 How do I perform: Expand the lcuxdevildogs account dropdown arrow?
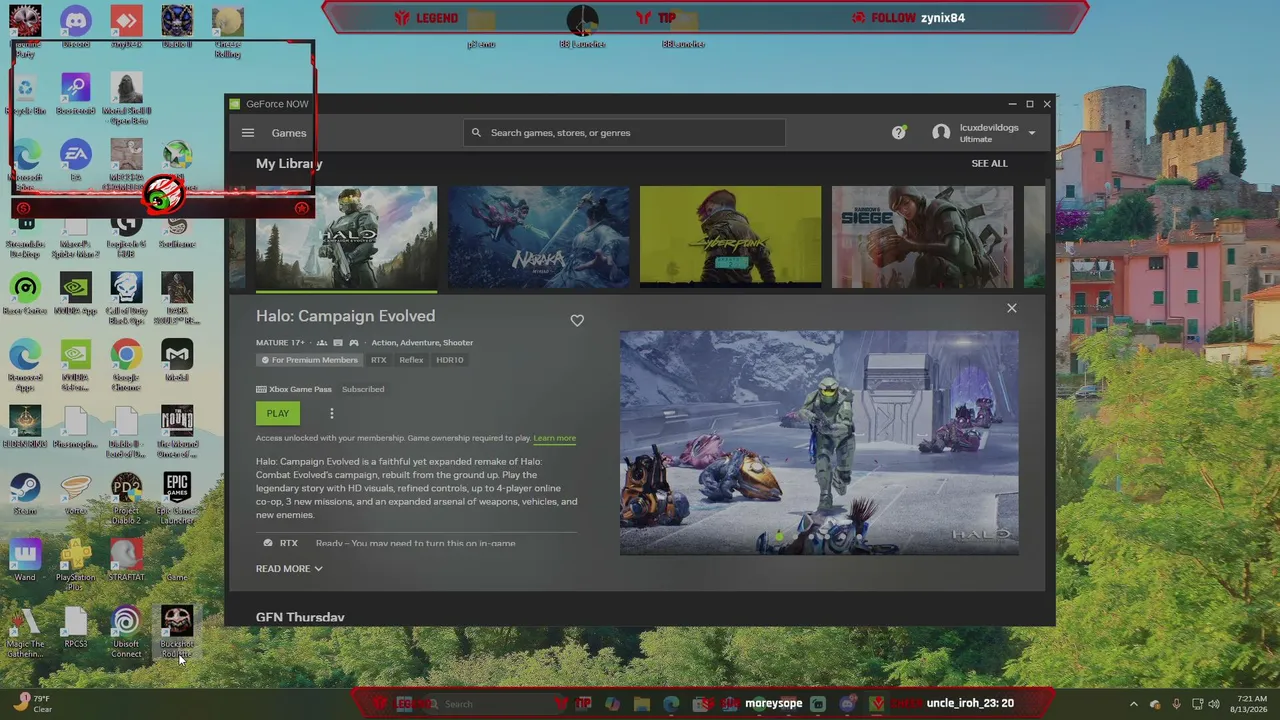click(1031, 133)
